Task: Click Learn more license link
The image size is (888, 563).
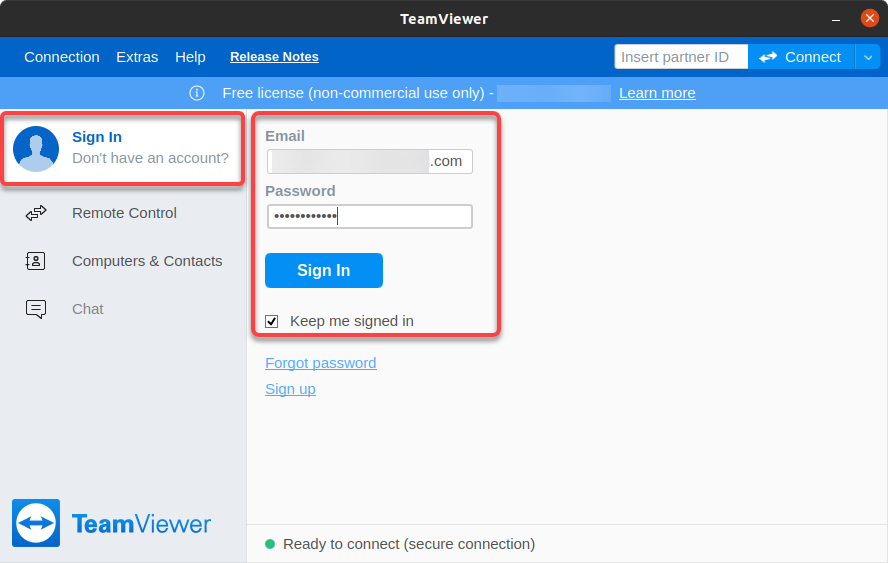Action: (x=657, y=93)
